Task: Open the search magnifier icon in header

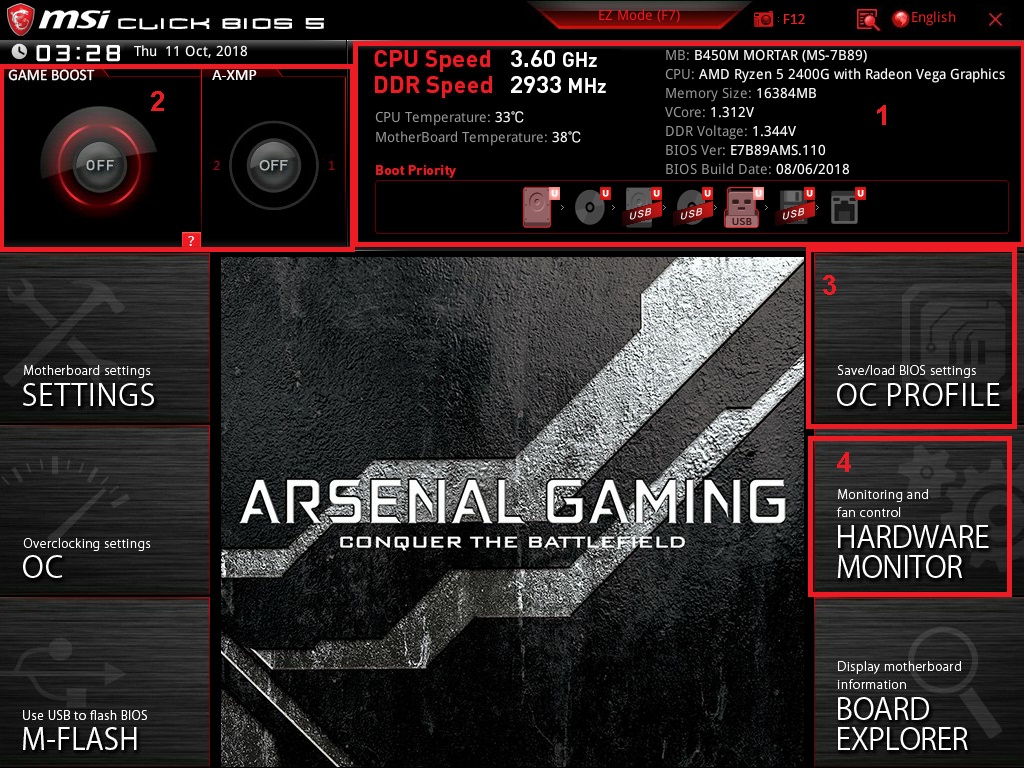Action: [867, 20]
